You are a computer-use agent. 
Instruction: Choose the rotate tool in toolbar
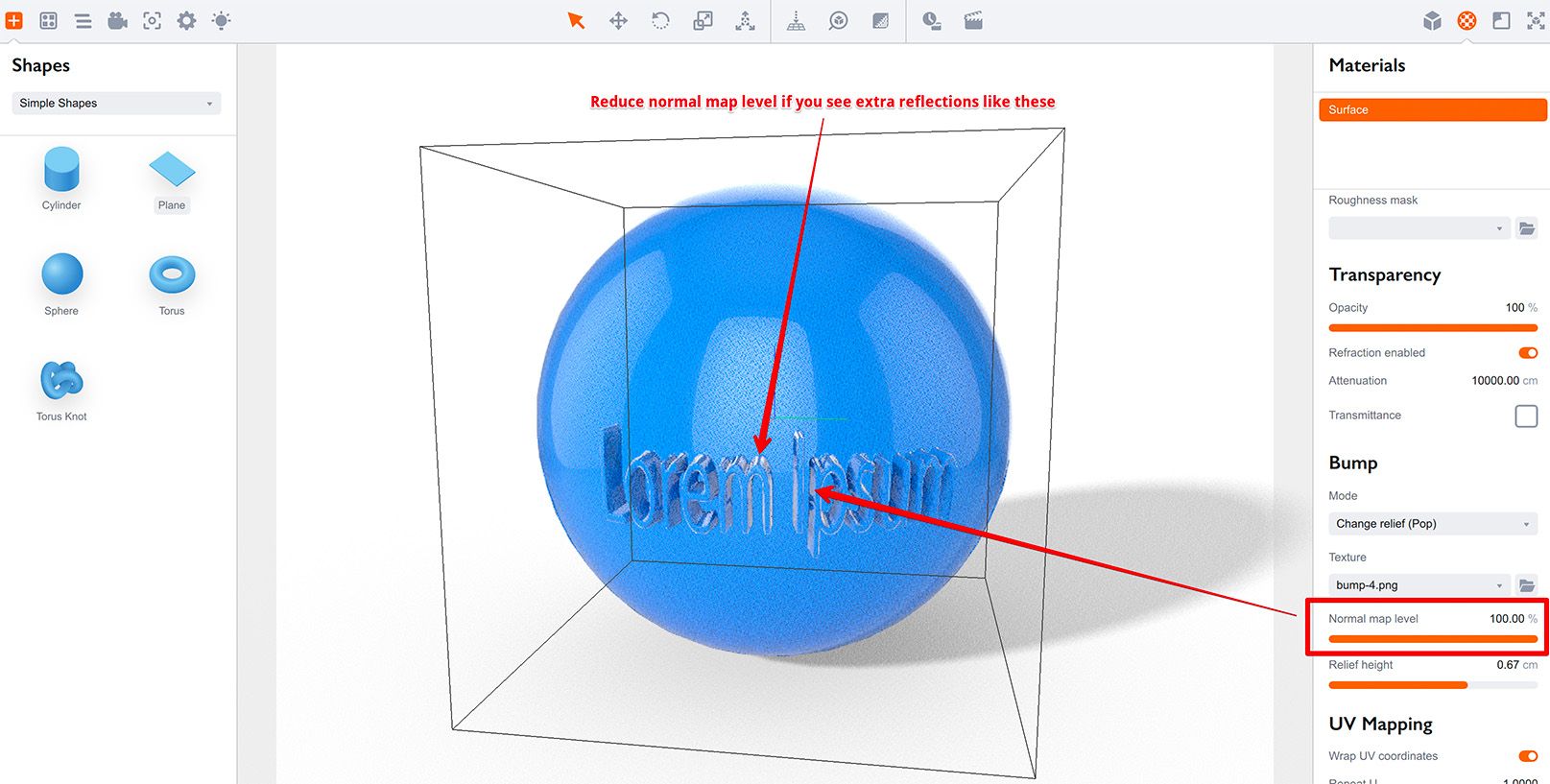[x=660, y=21]
